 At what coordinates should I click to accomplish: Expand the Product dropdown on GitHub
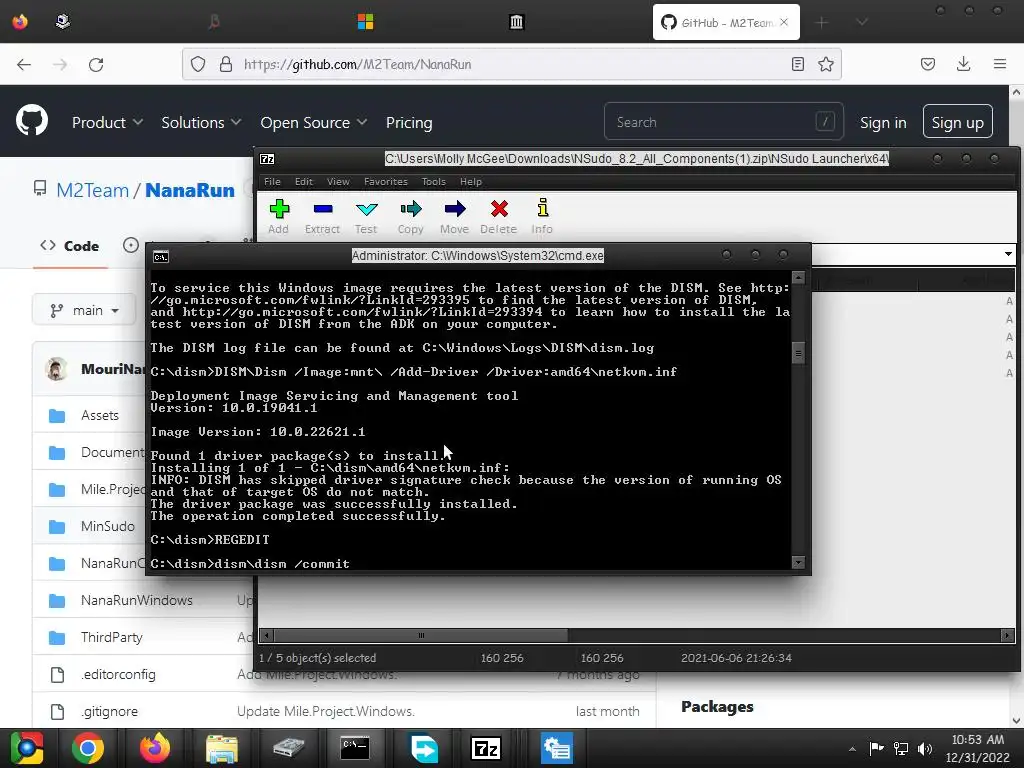[x=107, y=122]
